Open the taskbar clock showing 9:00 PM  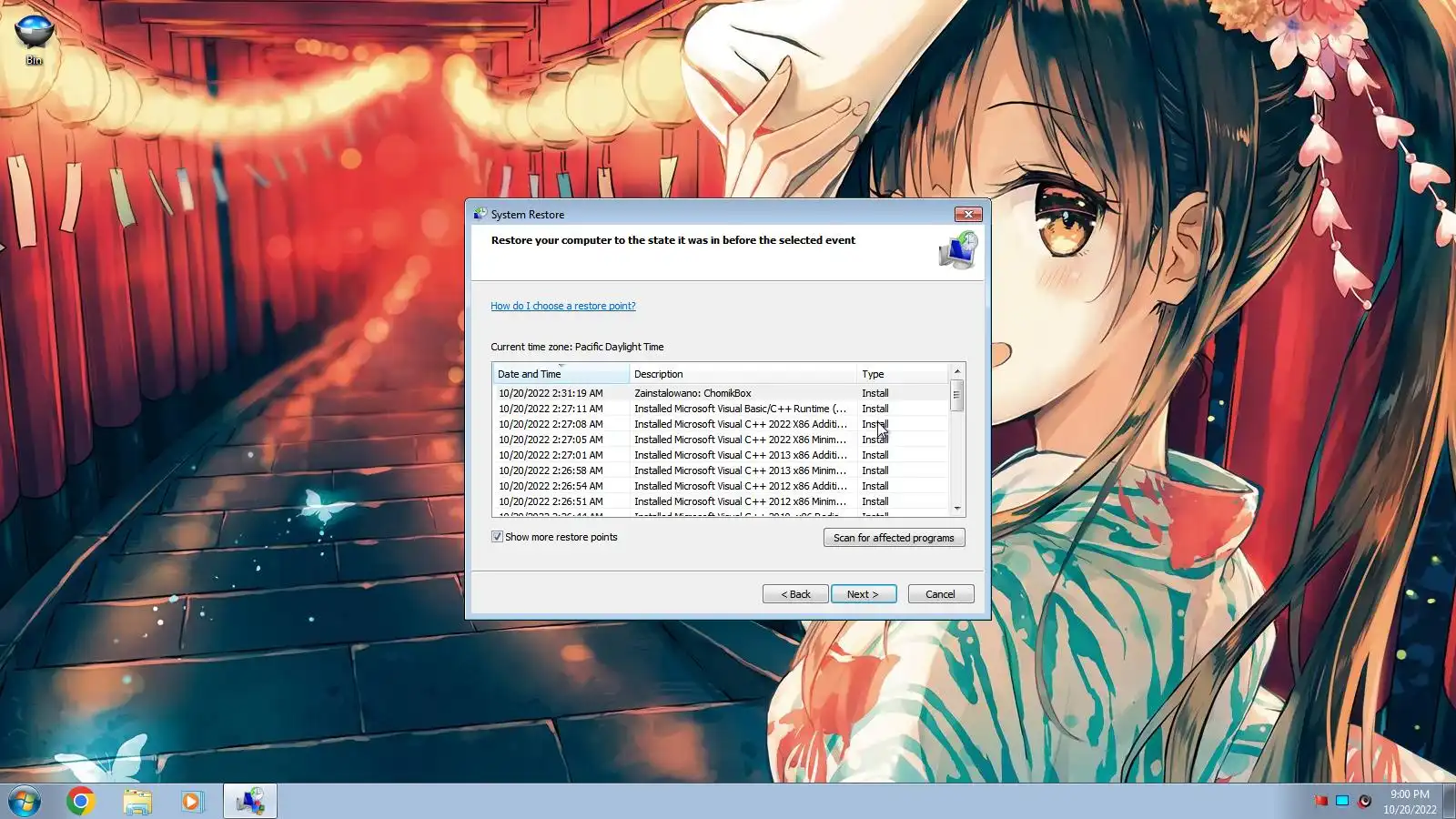1410,802
